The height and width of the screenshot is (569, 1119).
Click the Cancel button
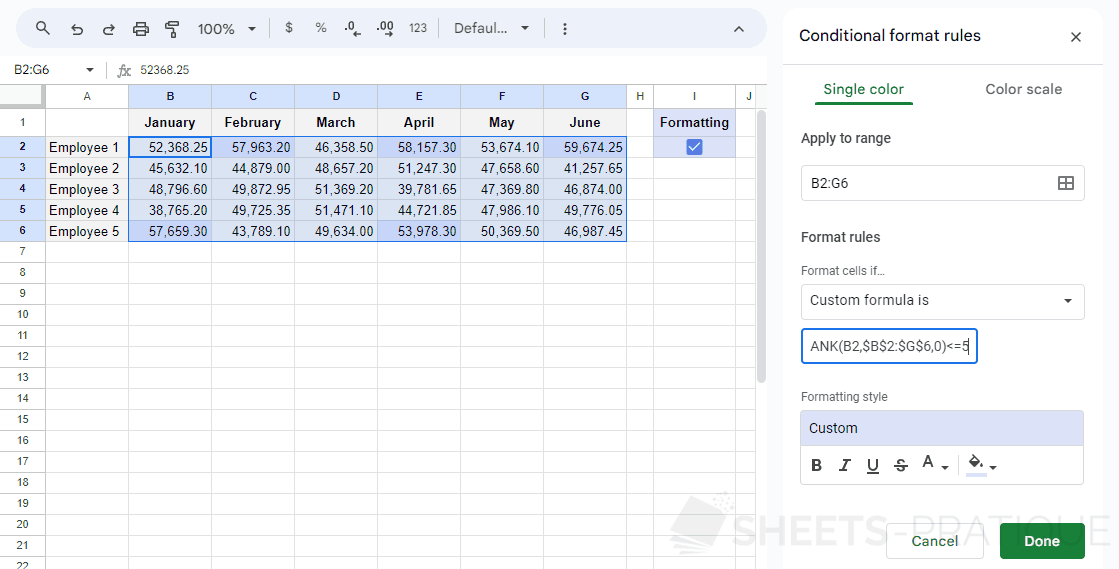934,541
